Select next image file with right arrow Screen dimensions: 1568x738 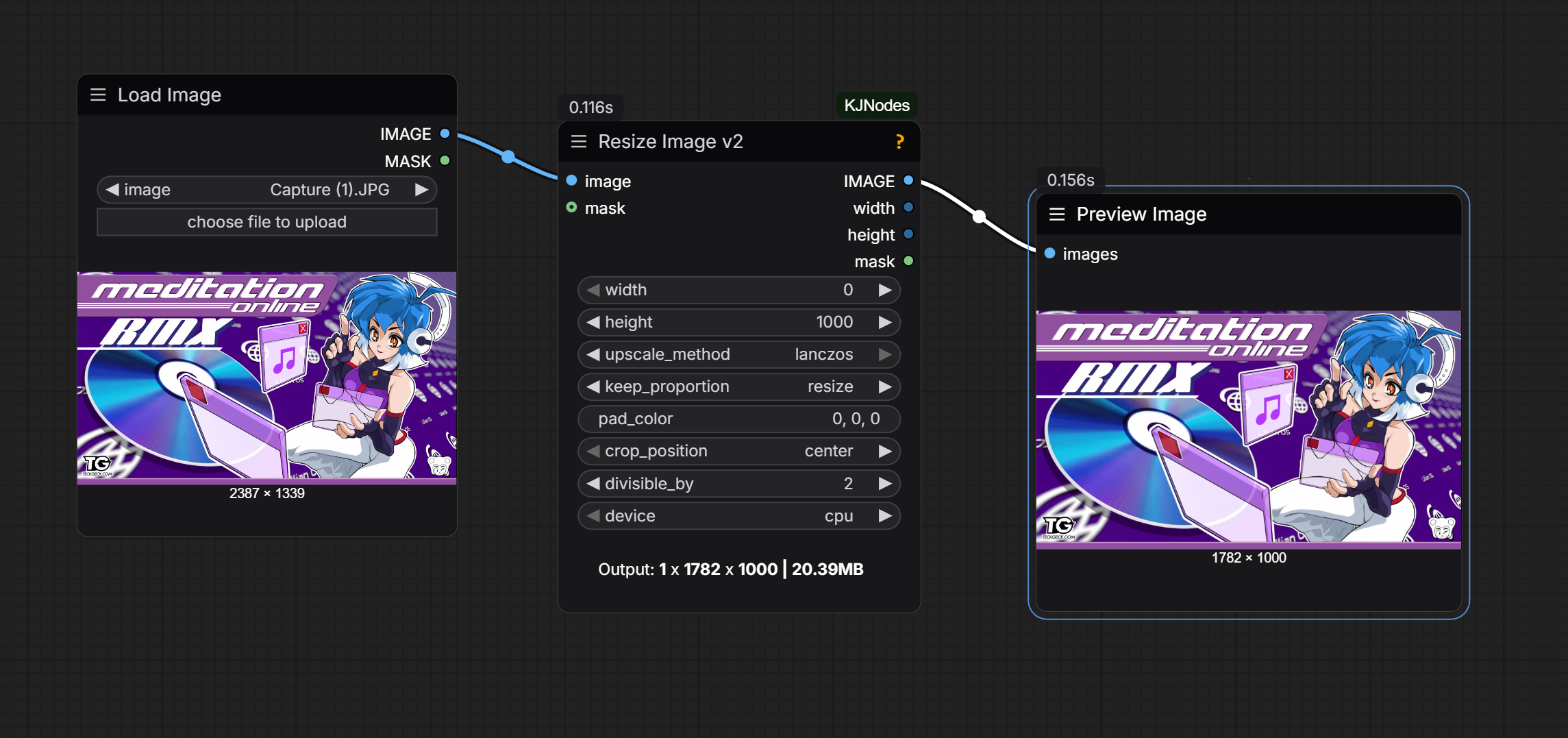tap(421, 189)
